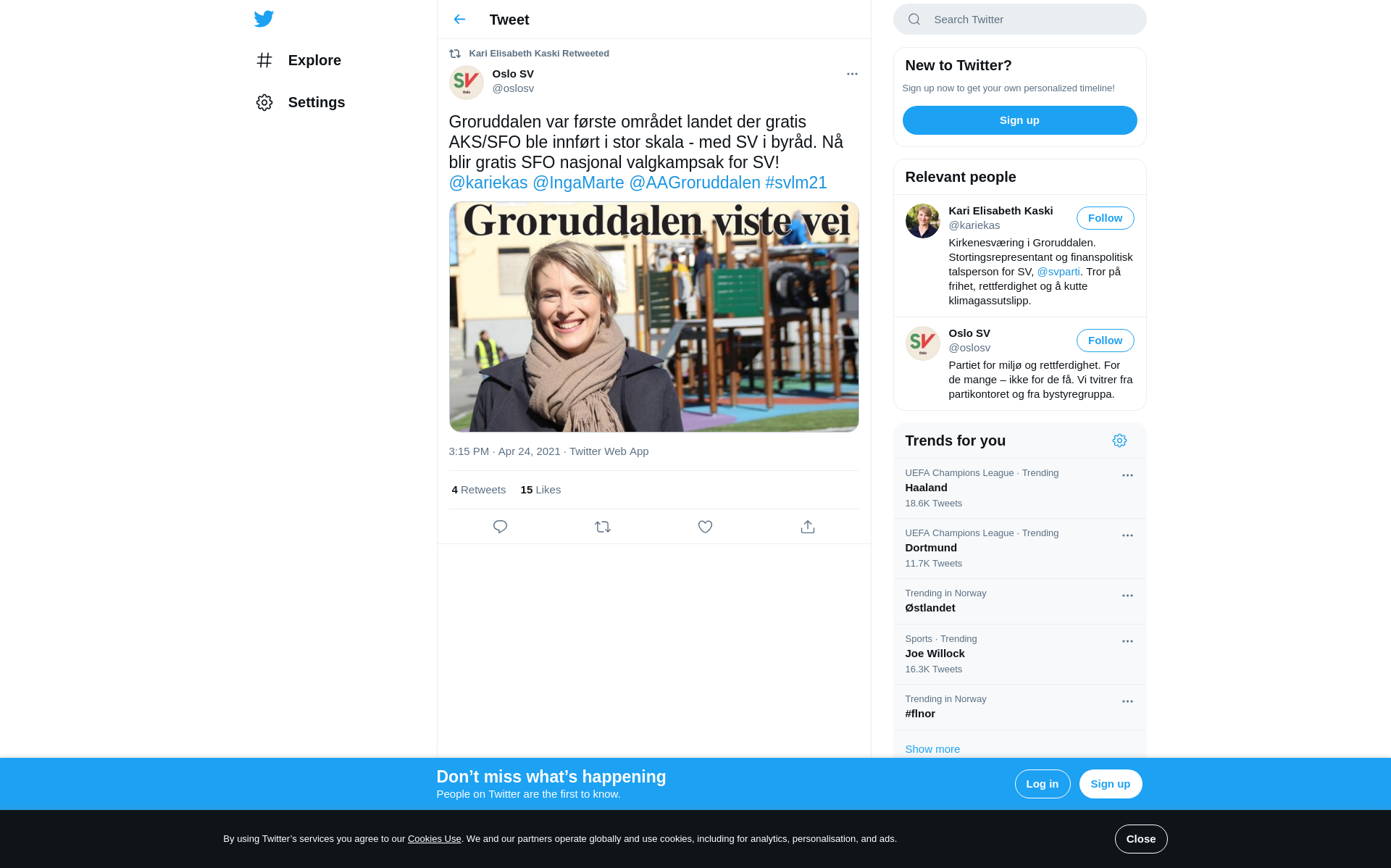1391x868 pixels.
Task: Click the Twitter bird logo
Action: coord(264,19)
